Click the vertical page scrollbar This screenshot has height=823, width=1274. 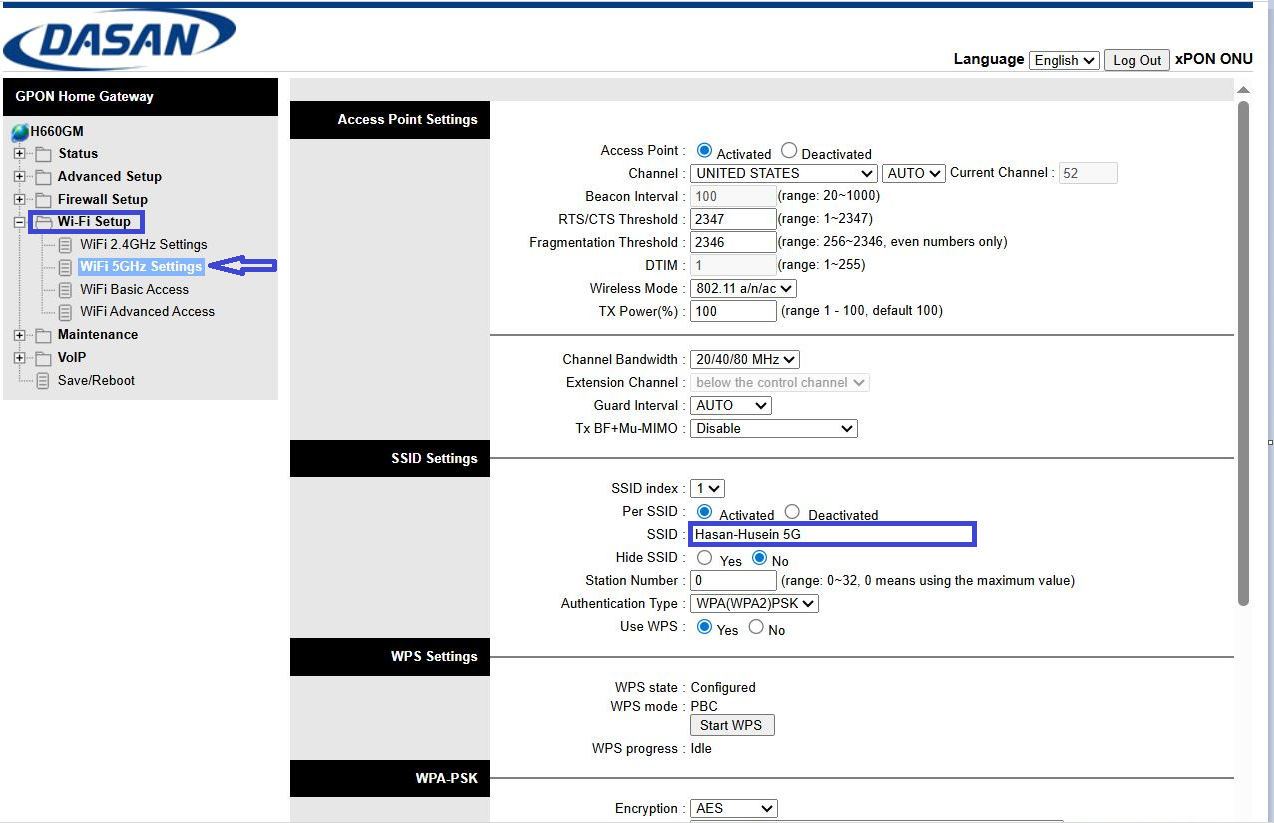point(1243,350)
